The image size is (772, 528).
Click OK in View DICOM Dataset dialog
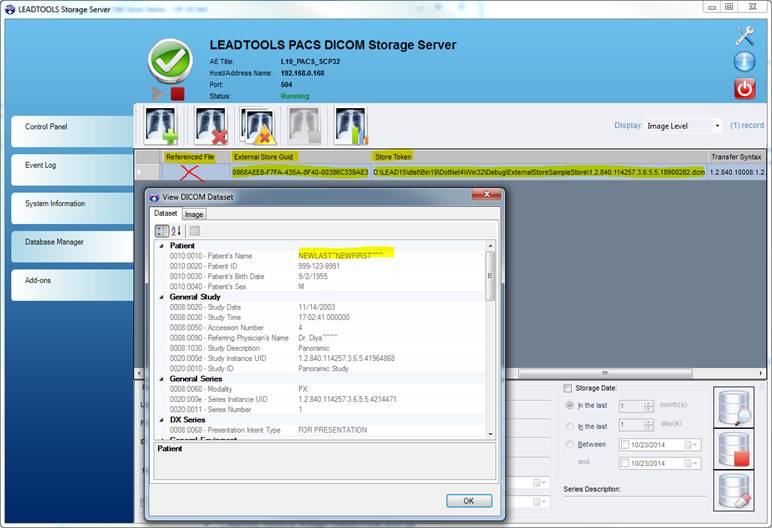(469, 500)
